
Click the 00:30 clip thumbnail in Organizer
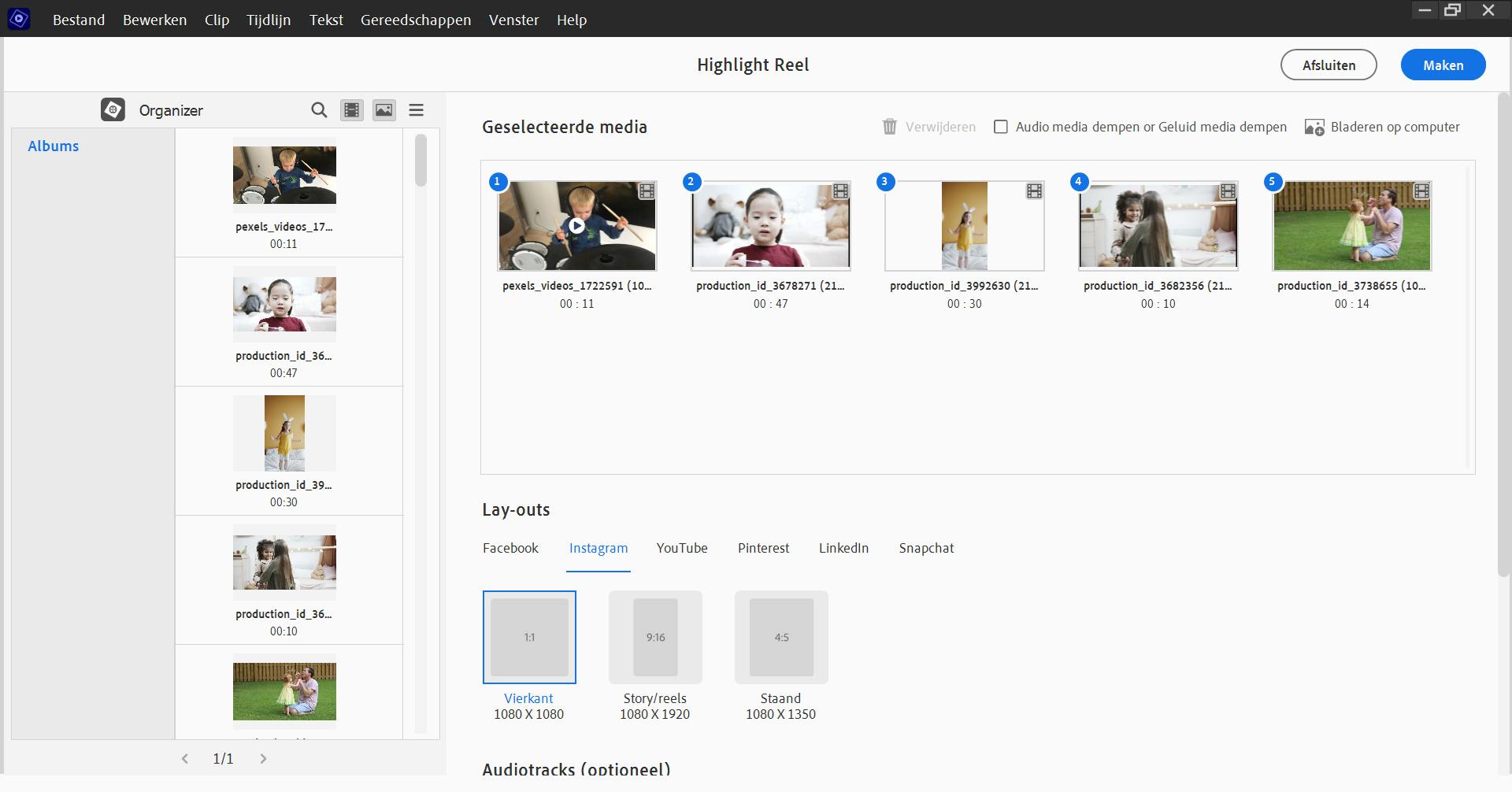[x=284, y=433]
